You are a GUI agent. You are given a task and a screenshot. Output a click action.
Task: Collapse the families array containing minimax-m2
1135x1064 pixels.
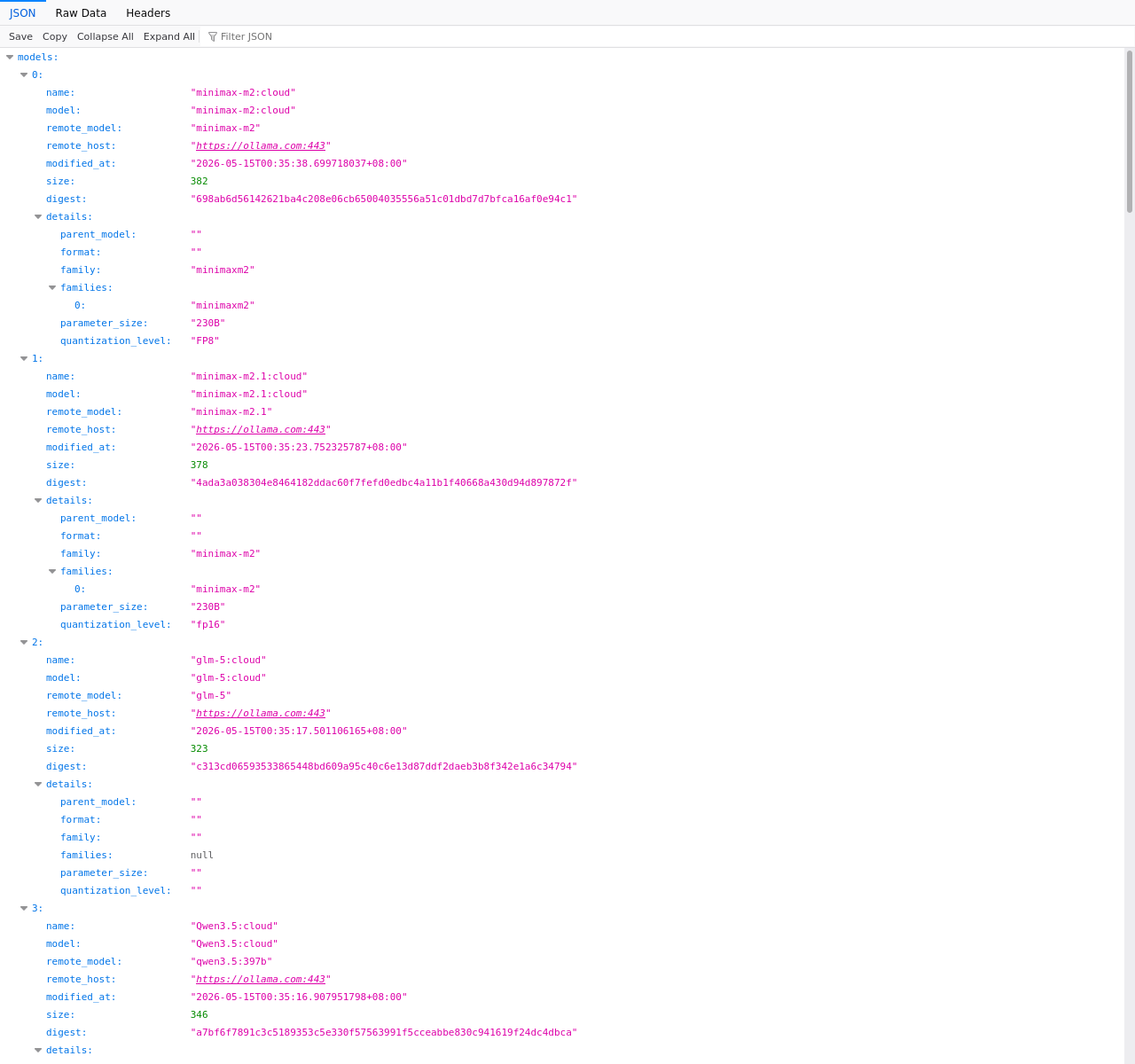(x=52, y=571)
